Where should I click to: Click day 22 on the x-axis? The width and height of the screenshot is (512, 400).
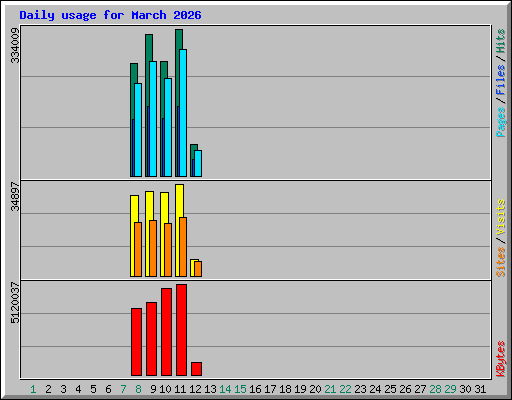click(345, 389)
